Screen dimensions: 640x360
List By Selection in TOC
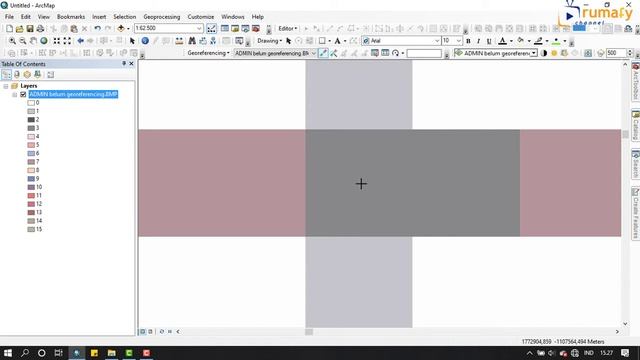tap(38, 75)
